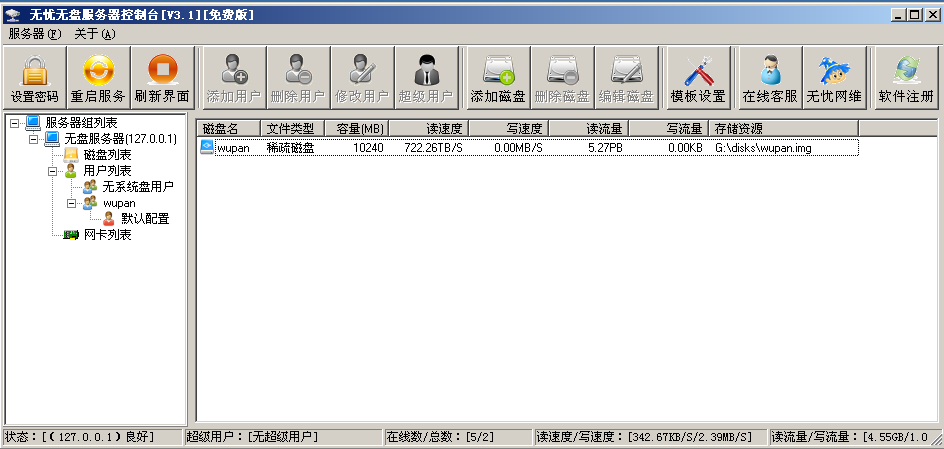
Task: Open 无忧网维 toolbar icon
Action: tap(834, 78)
